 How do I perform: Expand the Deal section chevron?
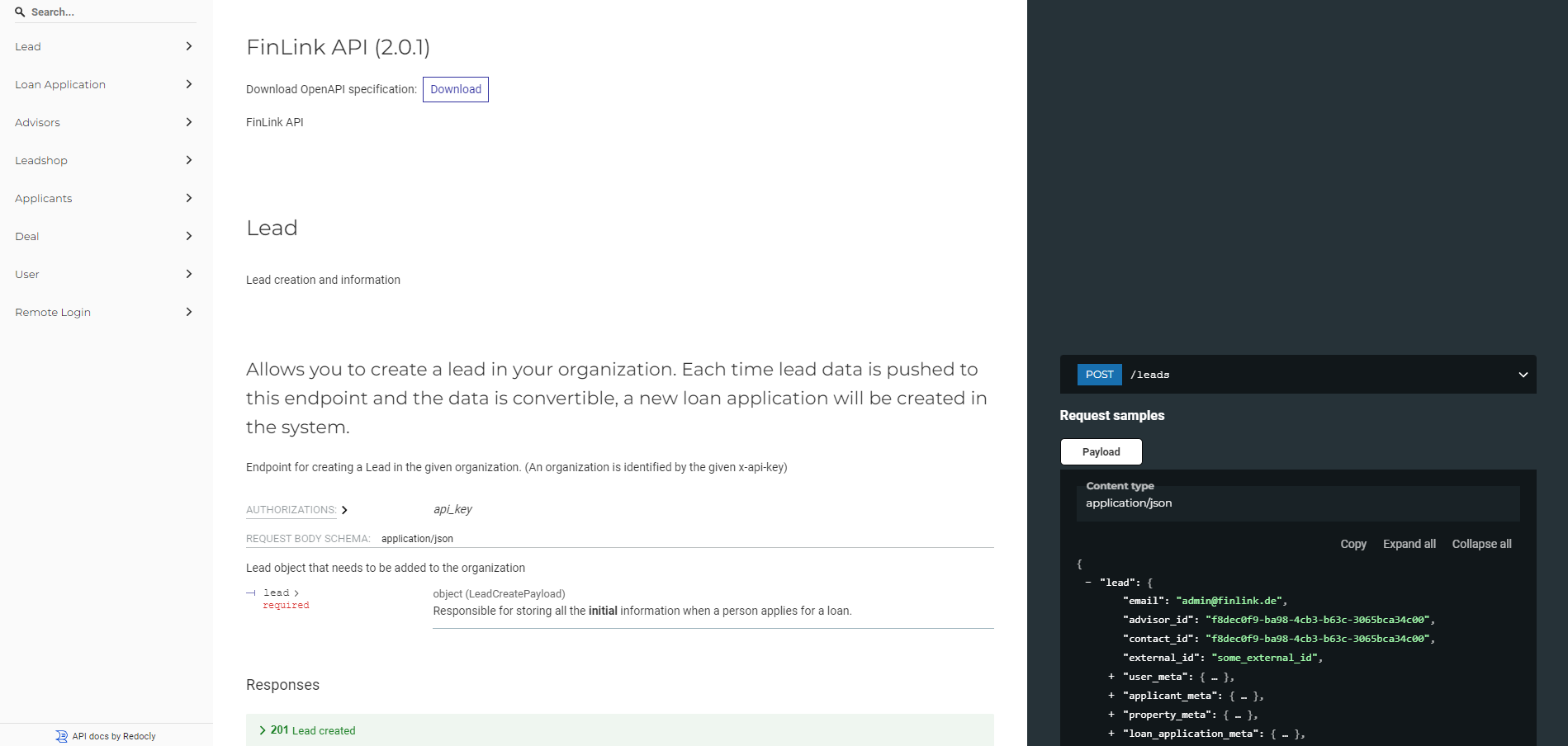(x=189, y=236)
